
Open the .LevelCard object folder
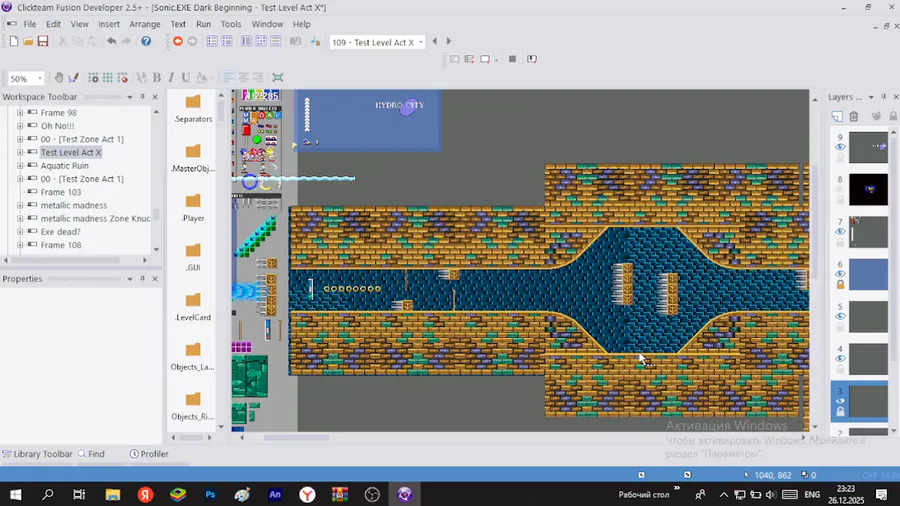[193, 306]
